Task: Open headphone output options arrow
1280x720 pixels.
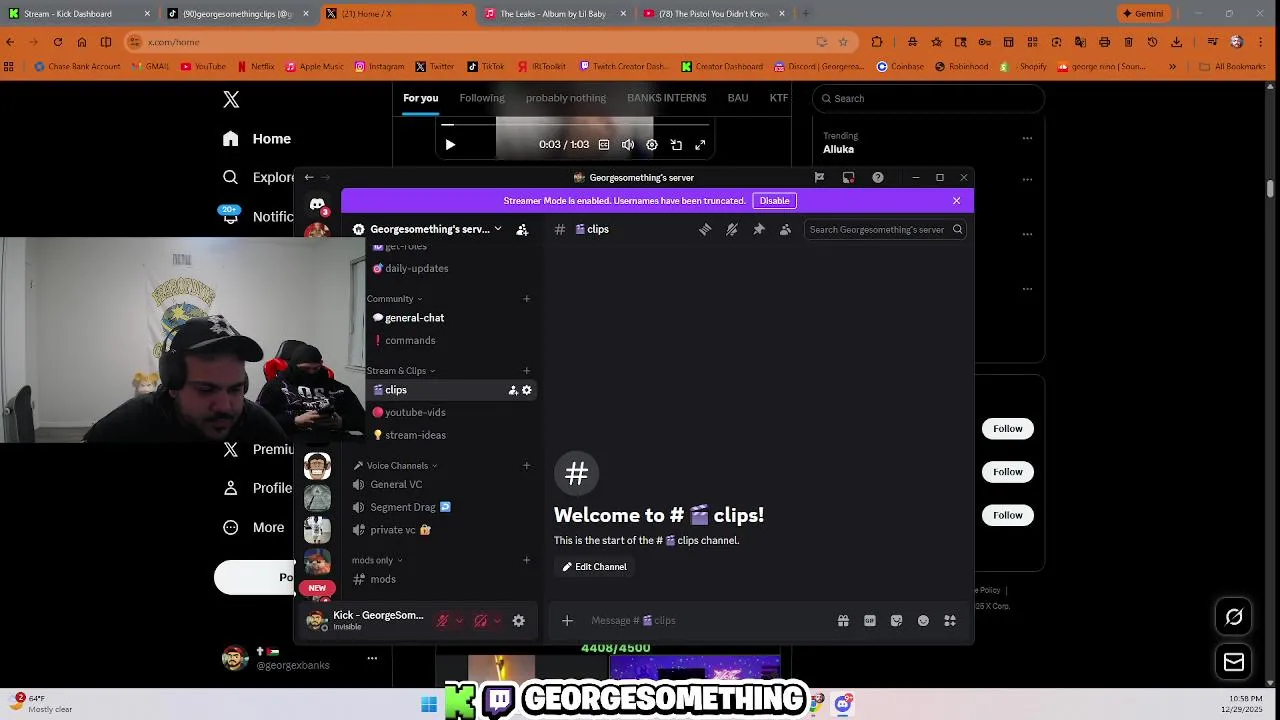Action: click(x=497, y=621)
